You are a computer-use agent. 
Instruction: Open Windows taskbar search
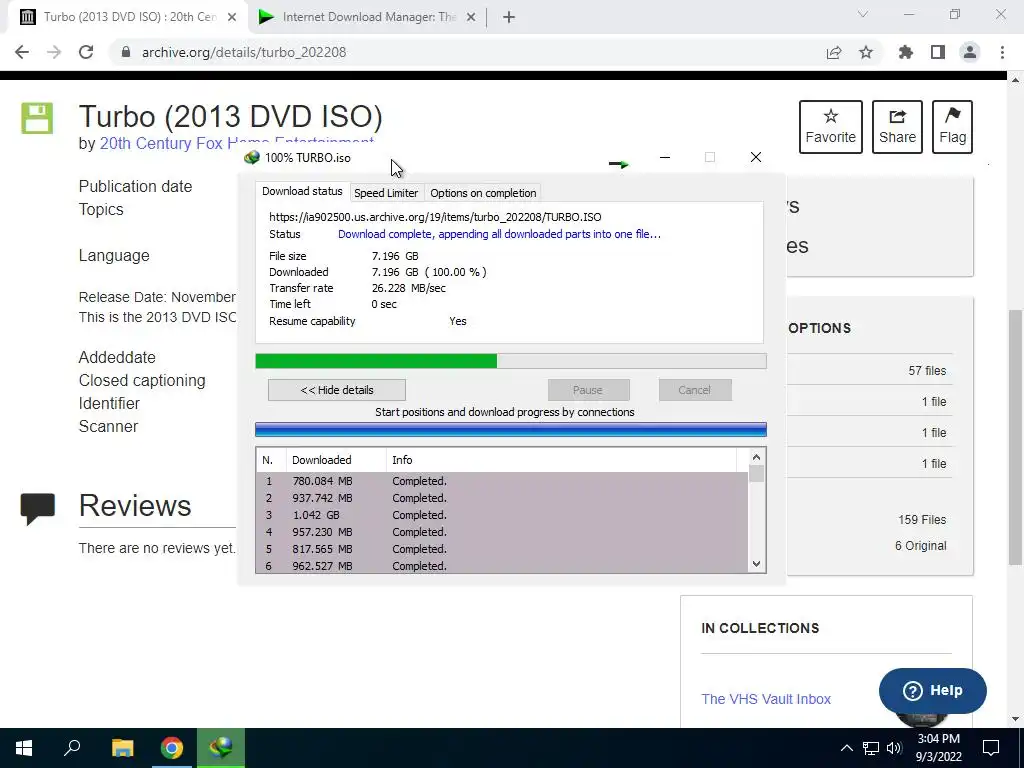[72, 748]
